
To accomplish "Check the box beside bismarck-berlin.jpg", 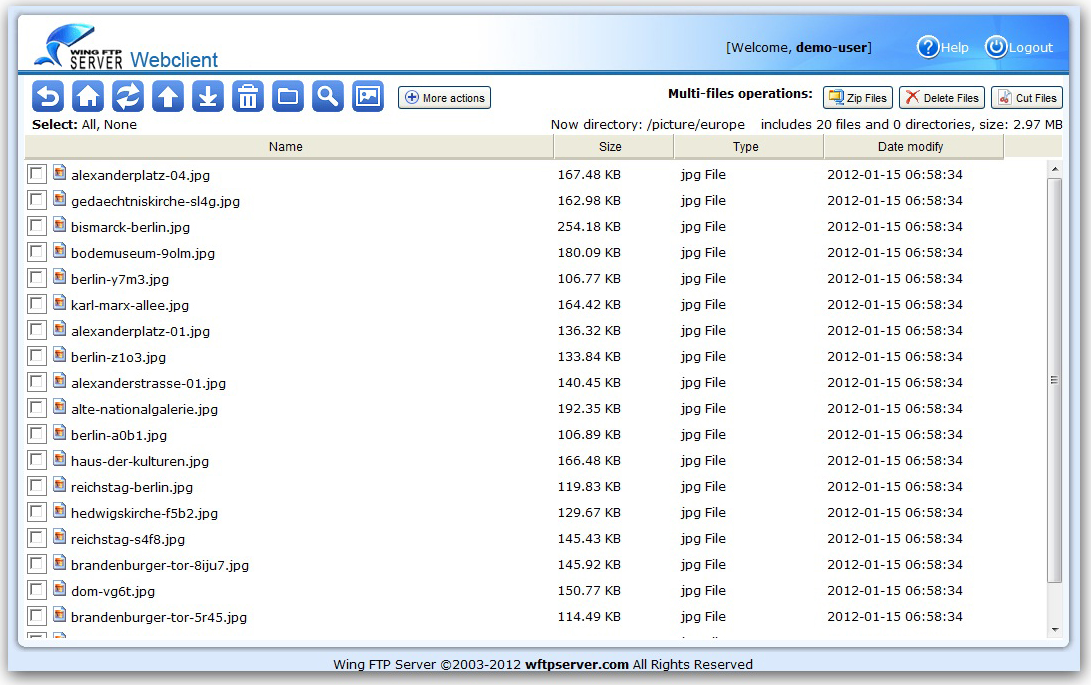I will [37, 226].
